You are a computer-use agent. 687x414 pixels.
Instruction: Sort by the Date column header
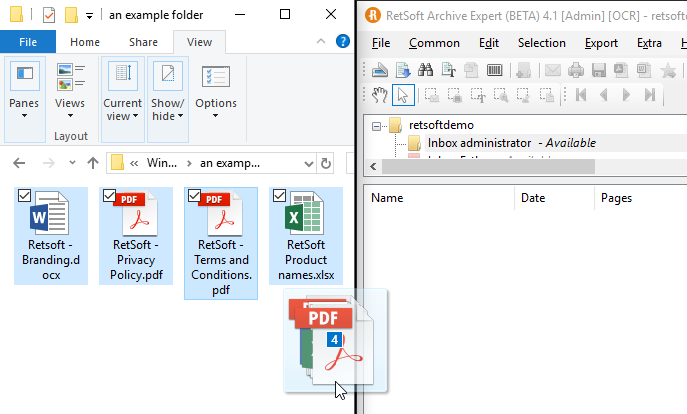555,198
